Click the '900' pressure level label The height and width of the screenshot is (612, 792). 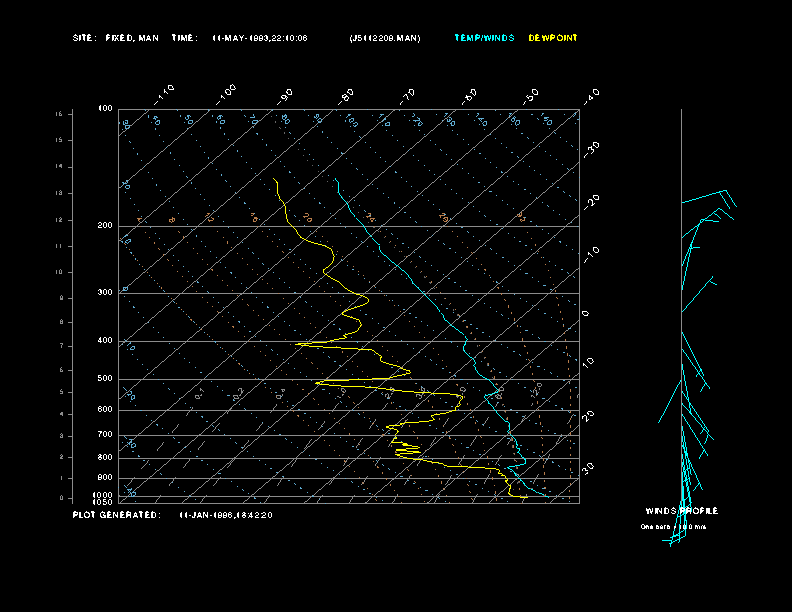pyautogui.click(x=105, y=477)
